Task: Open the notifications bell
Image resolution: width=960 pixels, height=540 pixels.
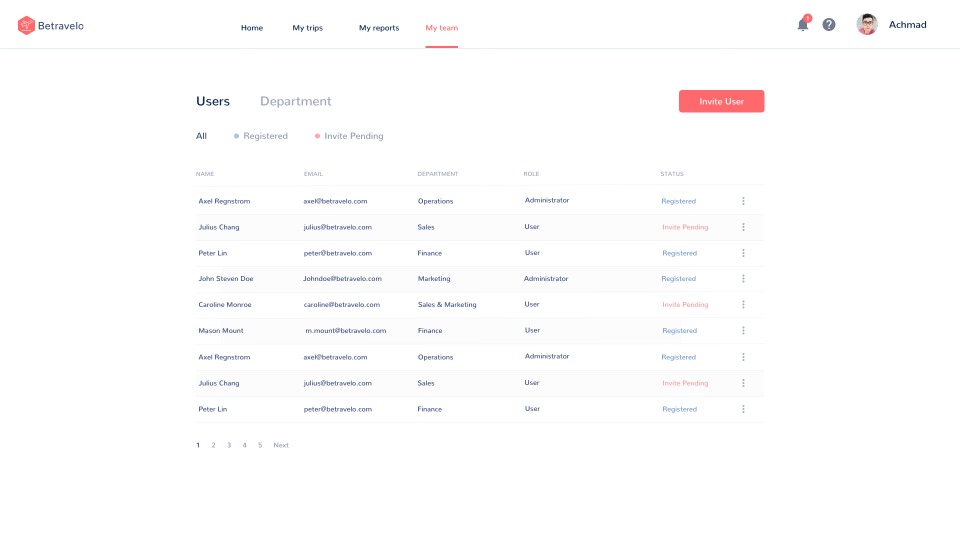Action: [x=803, y=24]
